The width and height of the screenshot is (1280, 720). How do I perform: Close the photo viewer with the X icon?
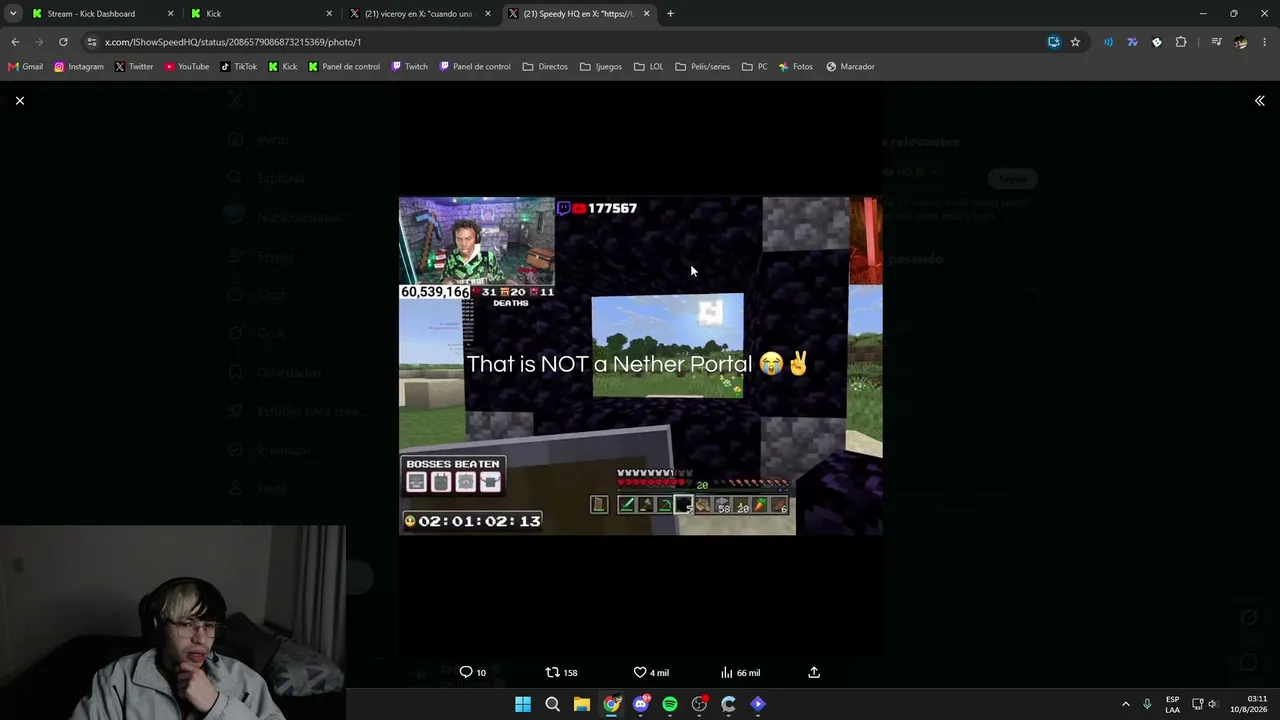point(20,101)
